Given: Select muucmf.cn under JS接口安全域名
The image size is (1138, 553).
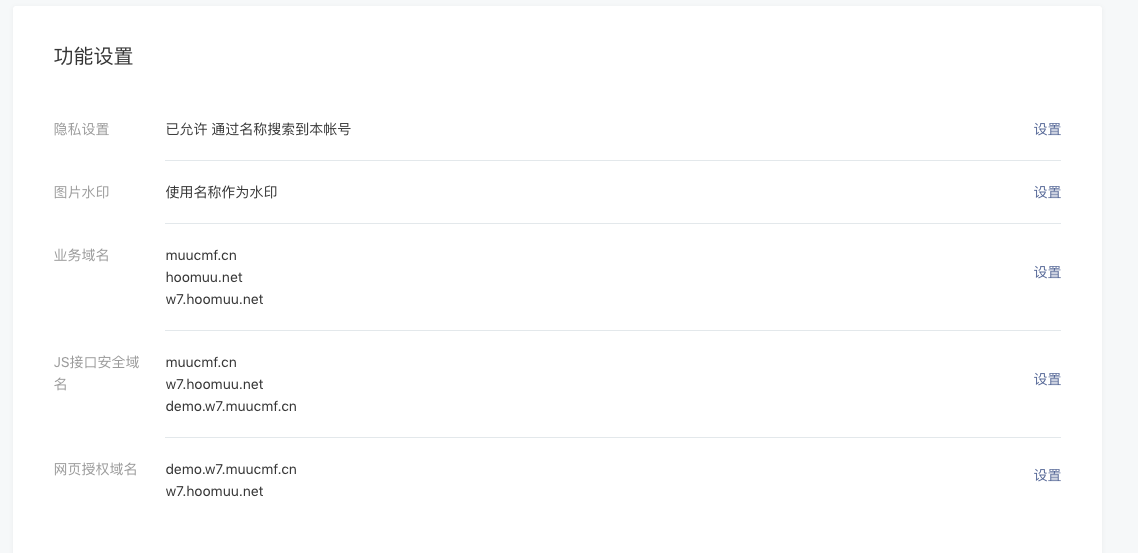Looking at the screenshot, I should pyautogui.click(x=201, y=362).
